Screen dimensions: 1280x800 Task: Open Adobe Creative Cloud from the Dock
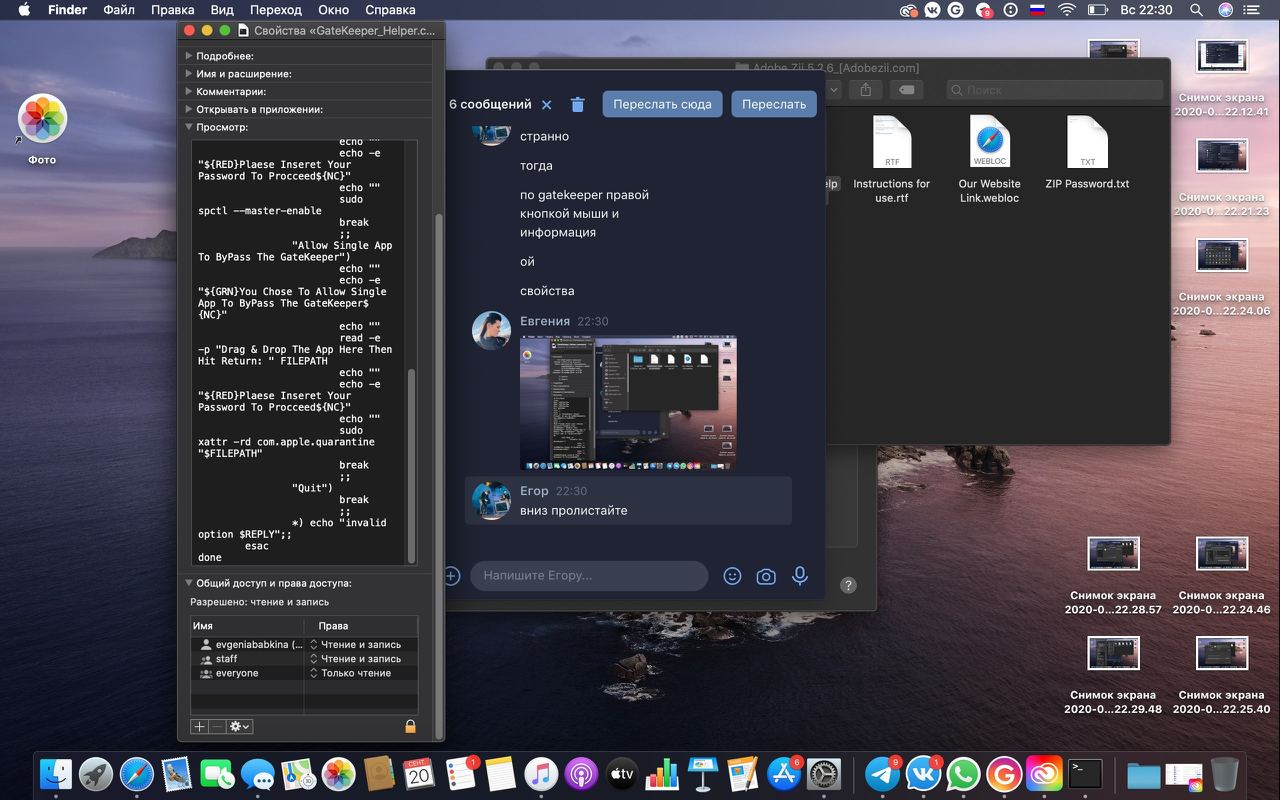pyautogui.click(x=1044, y=774)
